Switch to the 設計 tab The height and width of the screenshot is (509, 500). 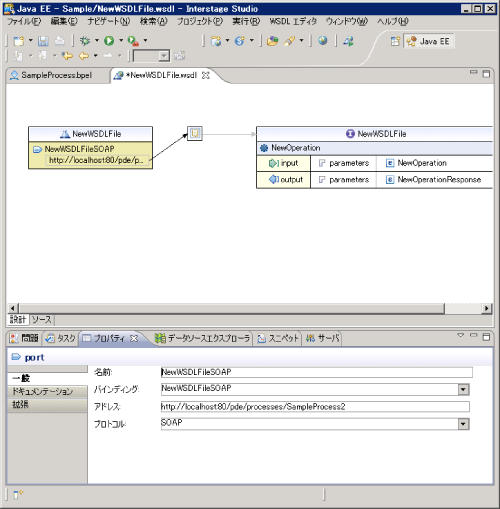[18, 320]
